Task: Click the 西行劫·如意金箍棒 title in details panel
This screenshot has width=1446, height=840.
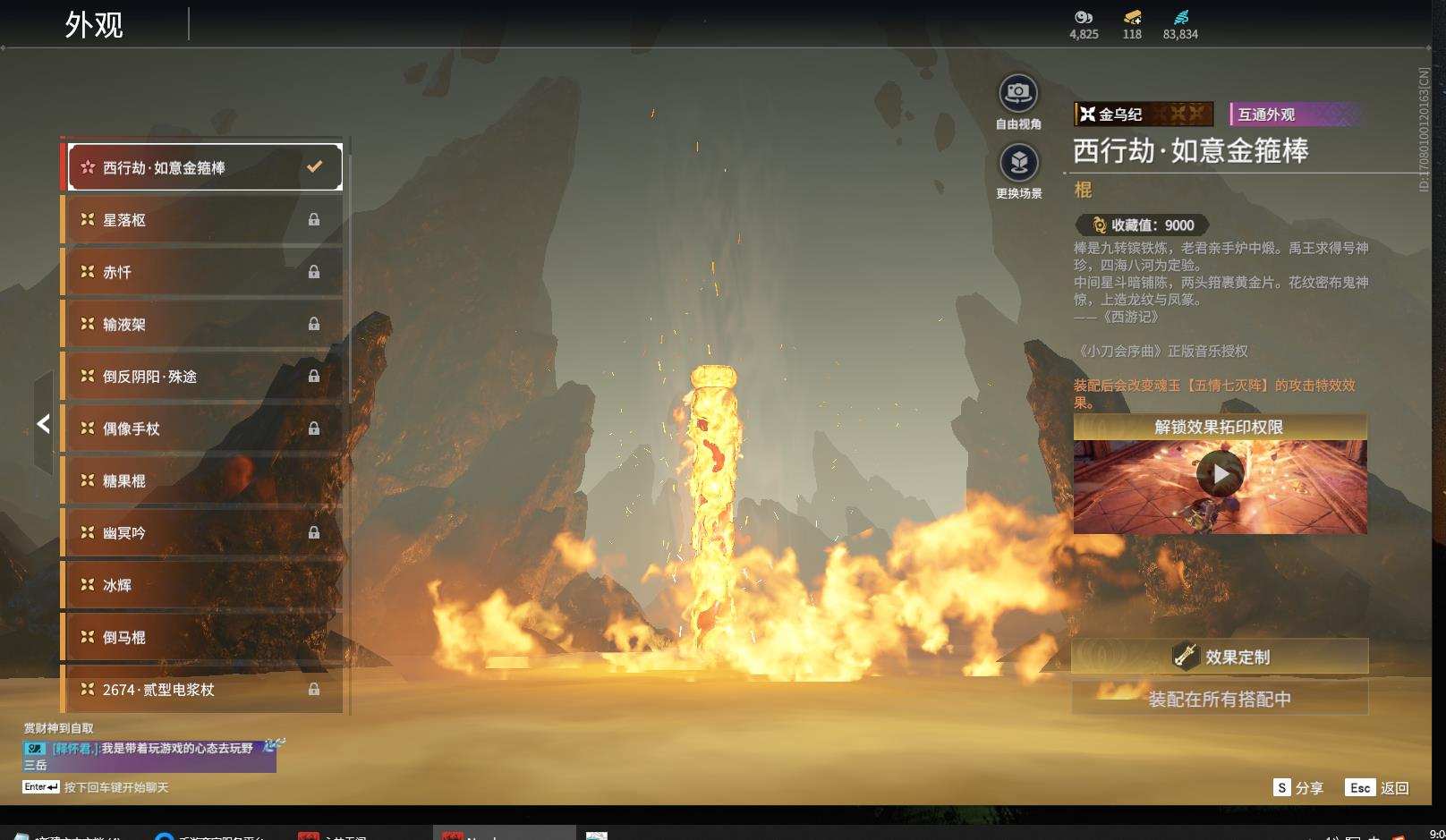Action: coord(1191,150)
